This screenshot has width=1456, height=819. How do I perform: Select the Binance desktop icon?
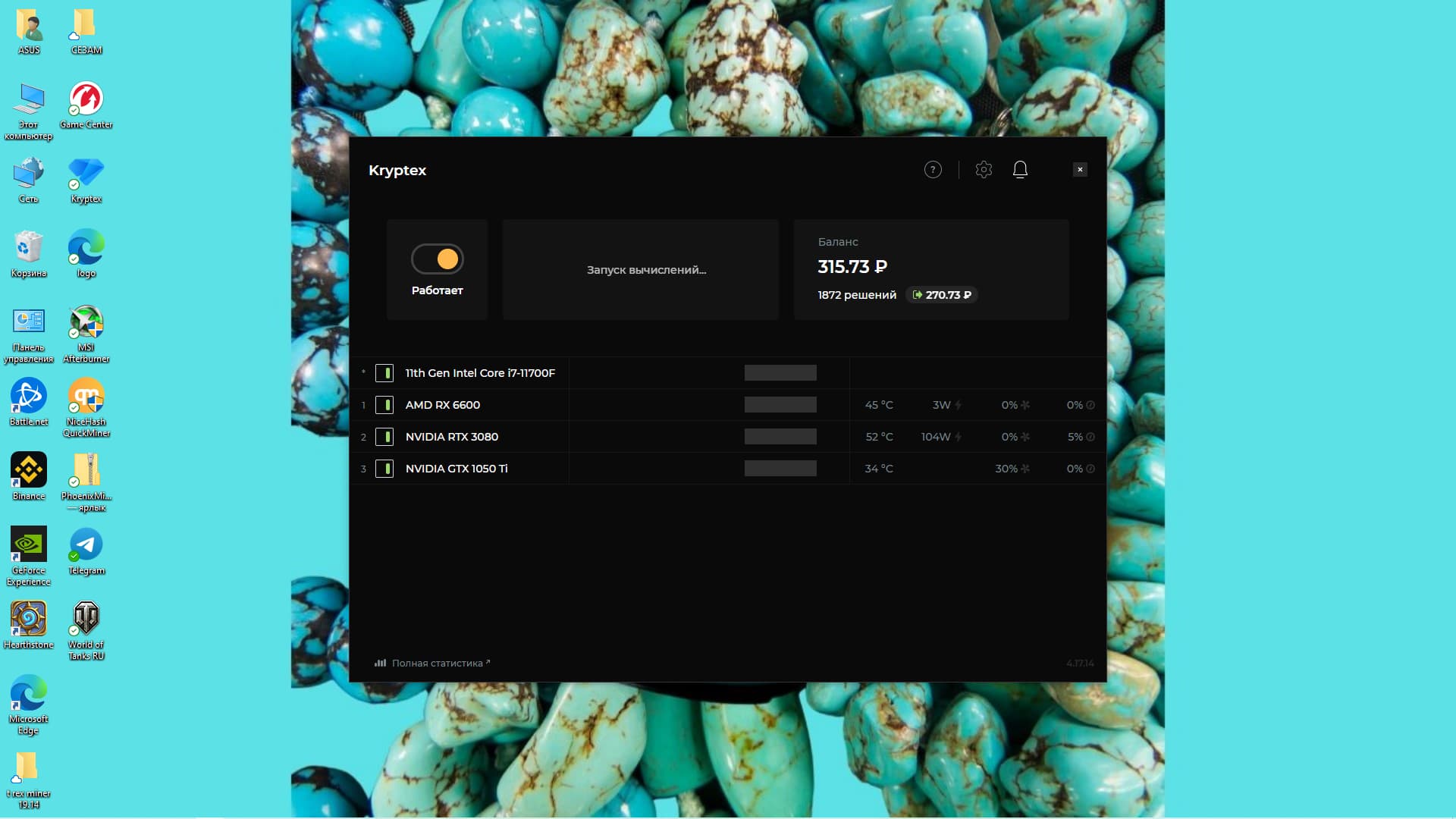point(29,477)
